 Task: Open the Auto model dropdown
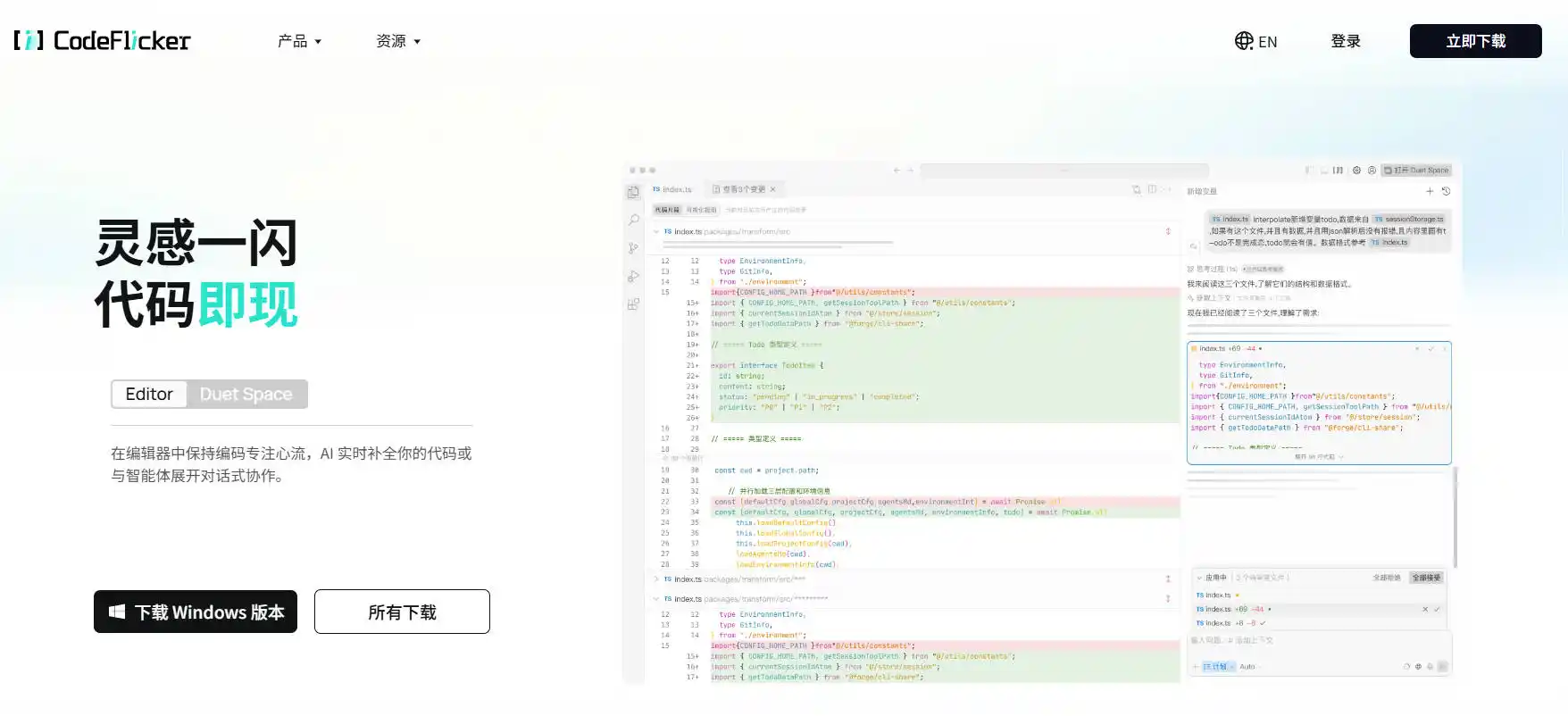(x=1250, y=666)
